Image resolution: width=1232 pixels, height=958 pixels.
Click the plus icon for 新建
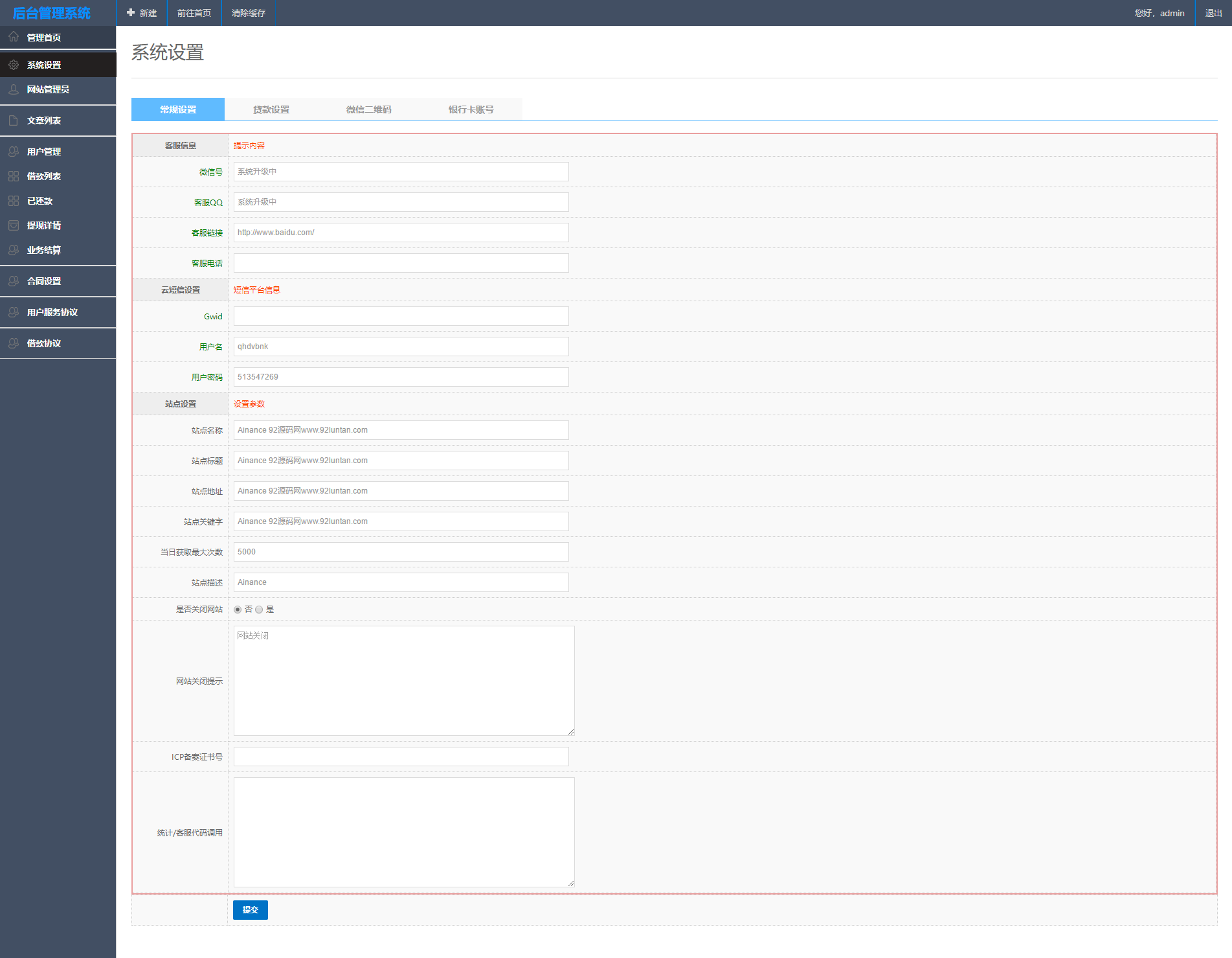(x=131, y=13)
